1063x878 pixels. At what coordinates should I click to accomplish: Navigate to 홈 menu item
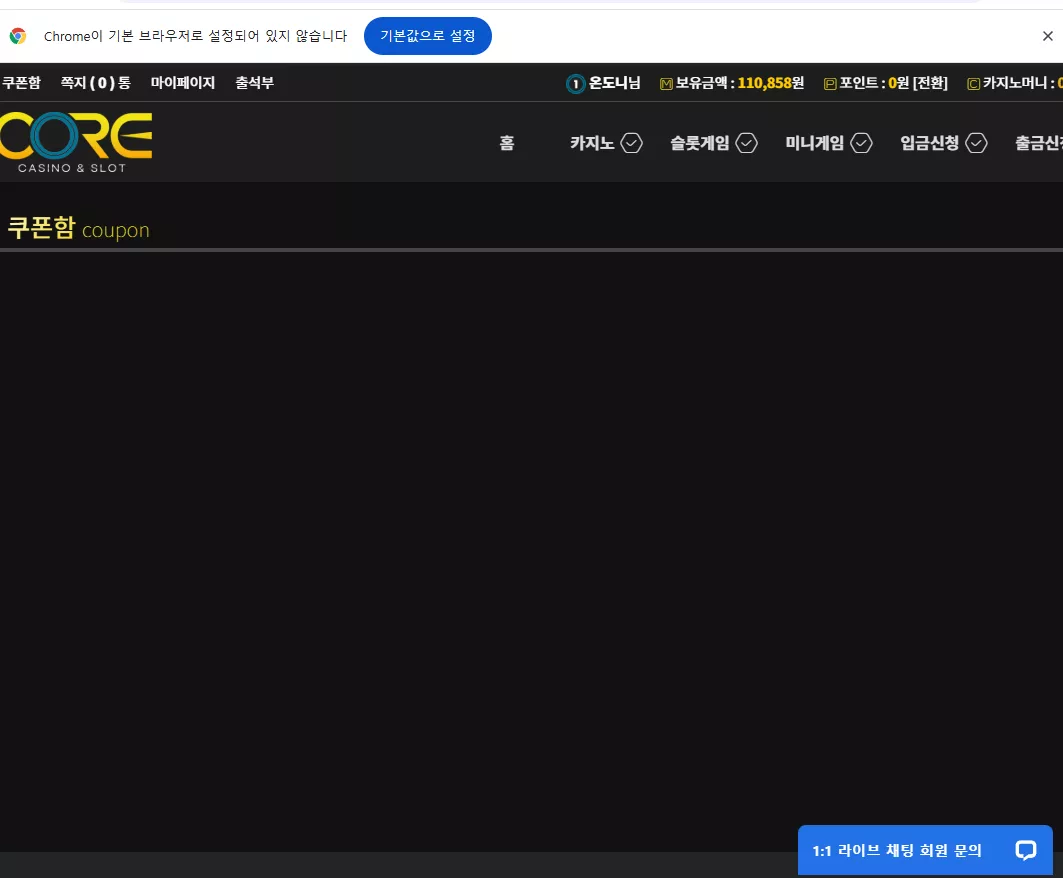[x=507, y=143]
